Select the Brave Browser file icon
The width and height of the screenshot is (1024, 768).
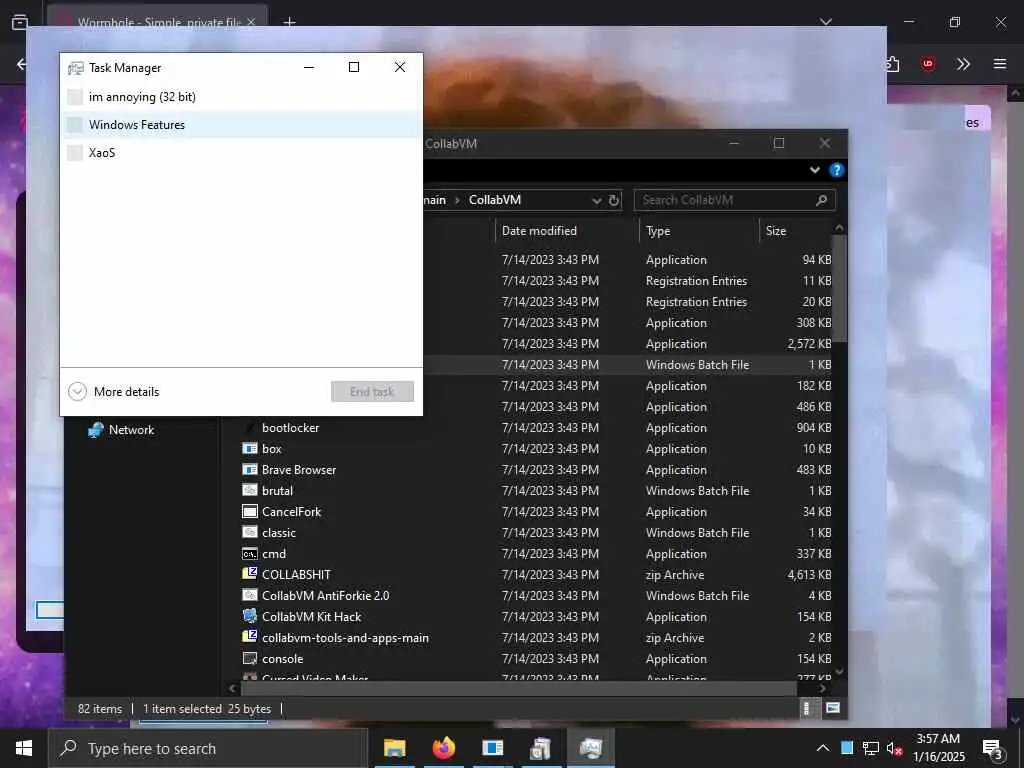249,470
